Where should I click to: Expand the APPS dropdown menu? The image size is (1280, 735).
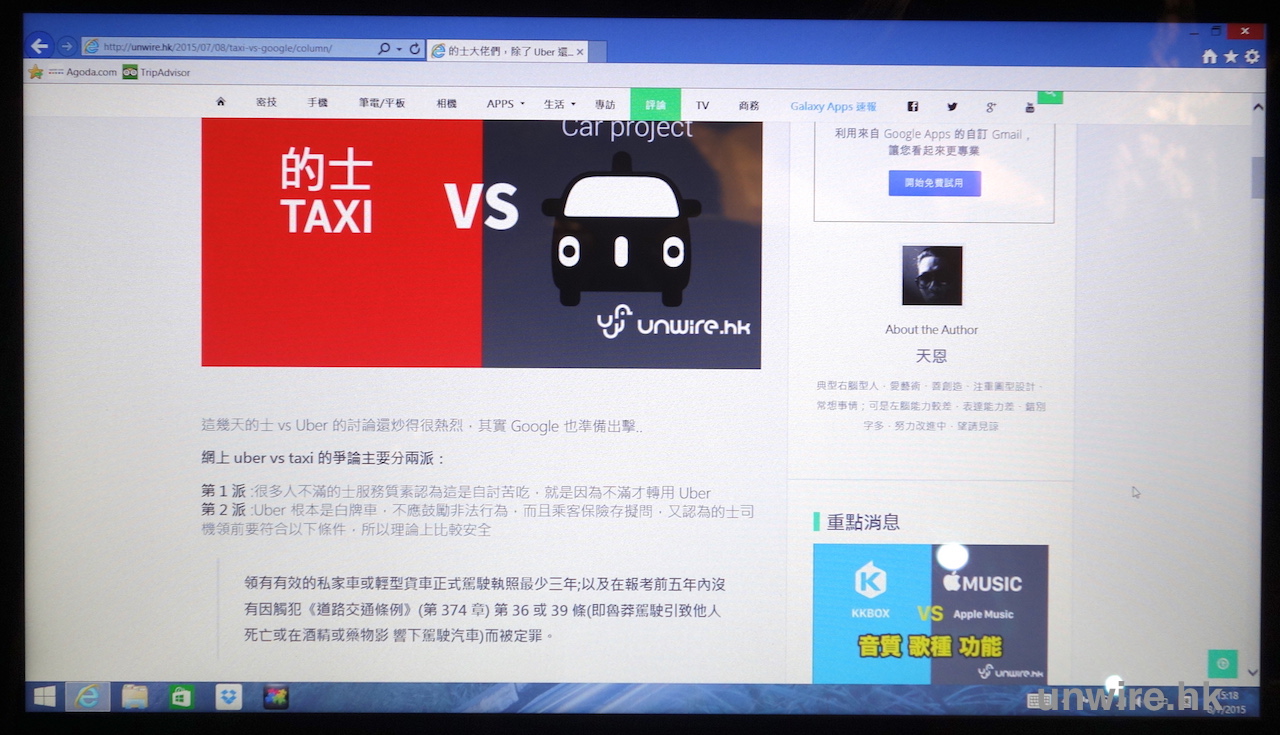point(505,104)
